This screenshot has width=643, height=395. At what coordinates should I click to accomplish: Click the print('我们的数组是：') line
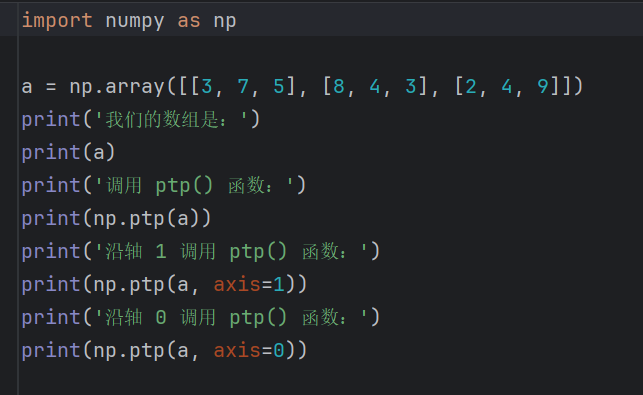click(x=141, y=119)
